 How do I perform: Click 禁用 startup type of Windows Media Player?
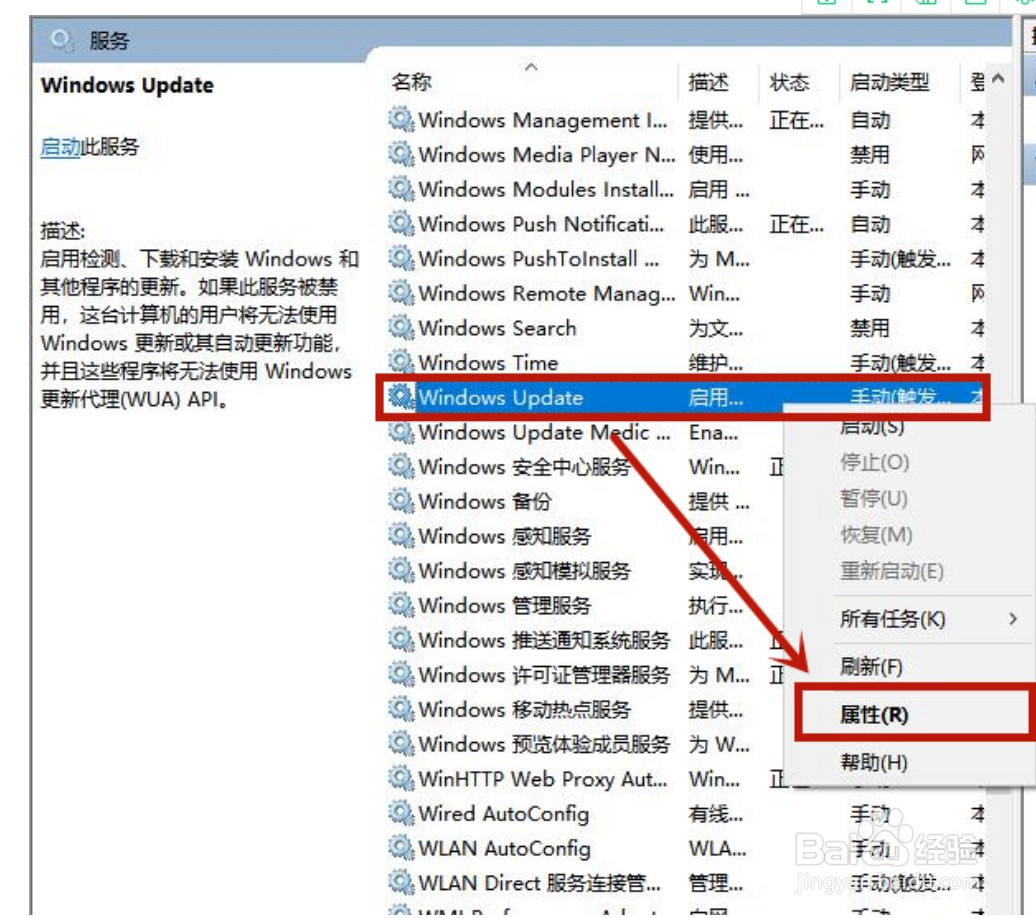(x=870, y=155)
